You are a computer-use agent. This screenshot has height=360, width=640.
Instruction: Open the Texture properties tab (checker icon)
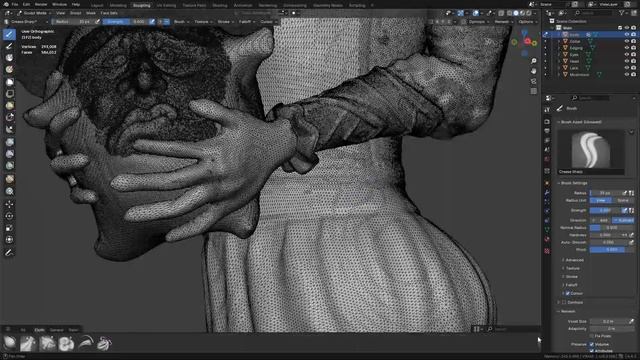coord(547,251)
